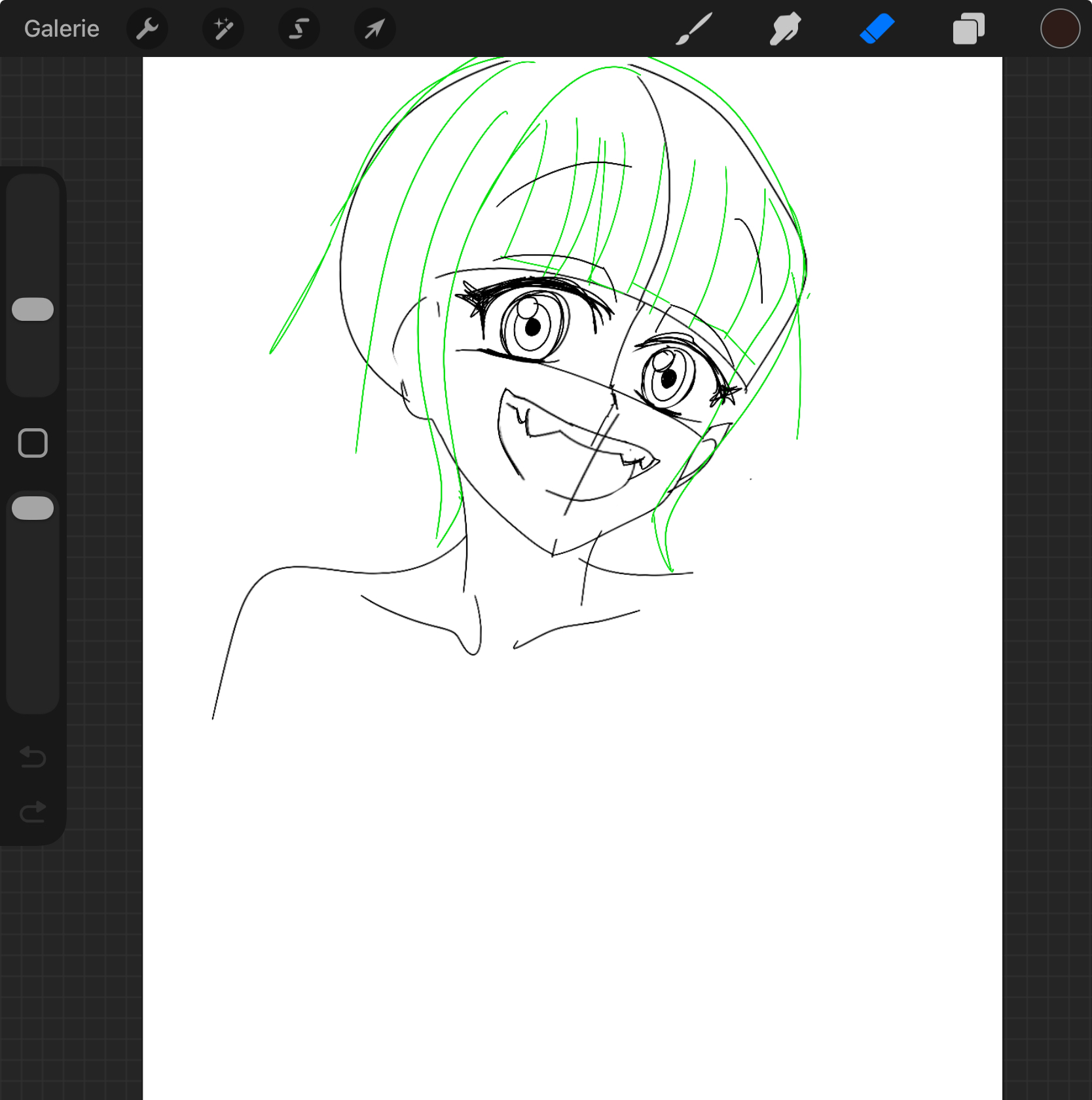This screenshot has width=1092, height=1100.
Task: Undo the last stroke
Action: (x=33, y=757)
